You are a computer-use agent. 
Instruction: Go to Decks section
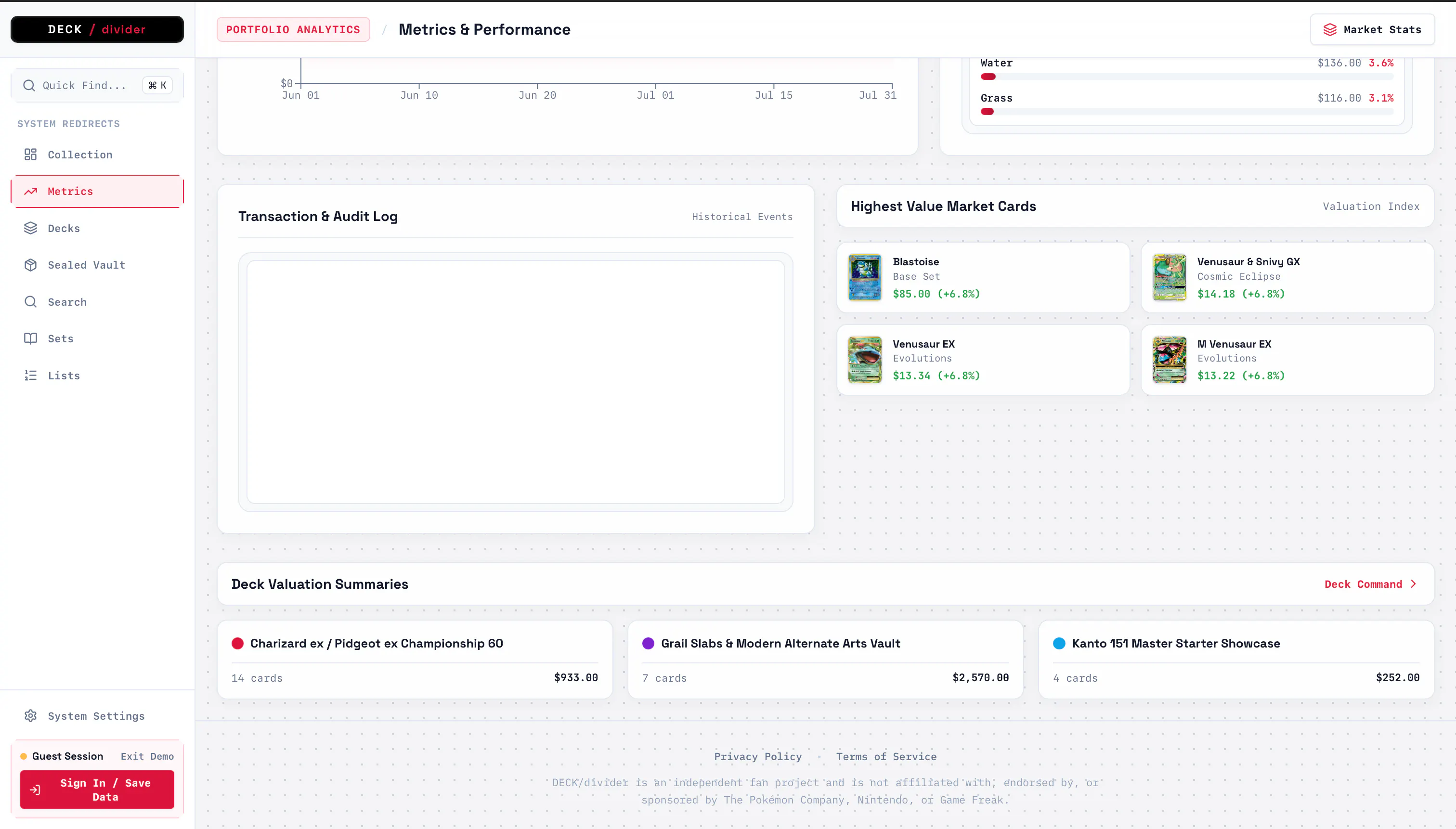coord(97,228)
